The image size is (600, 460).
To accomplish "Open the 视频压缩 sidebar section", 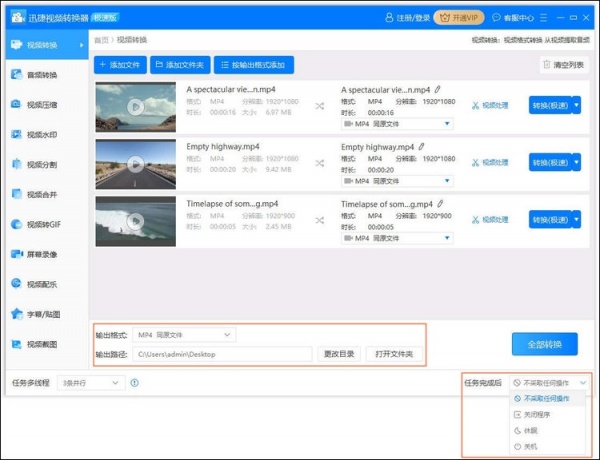I will [47, 104].
